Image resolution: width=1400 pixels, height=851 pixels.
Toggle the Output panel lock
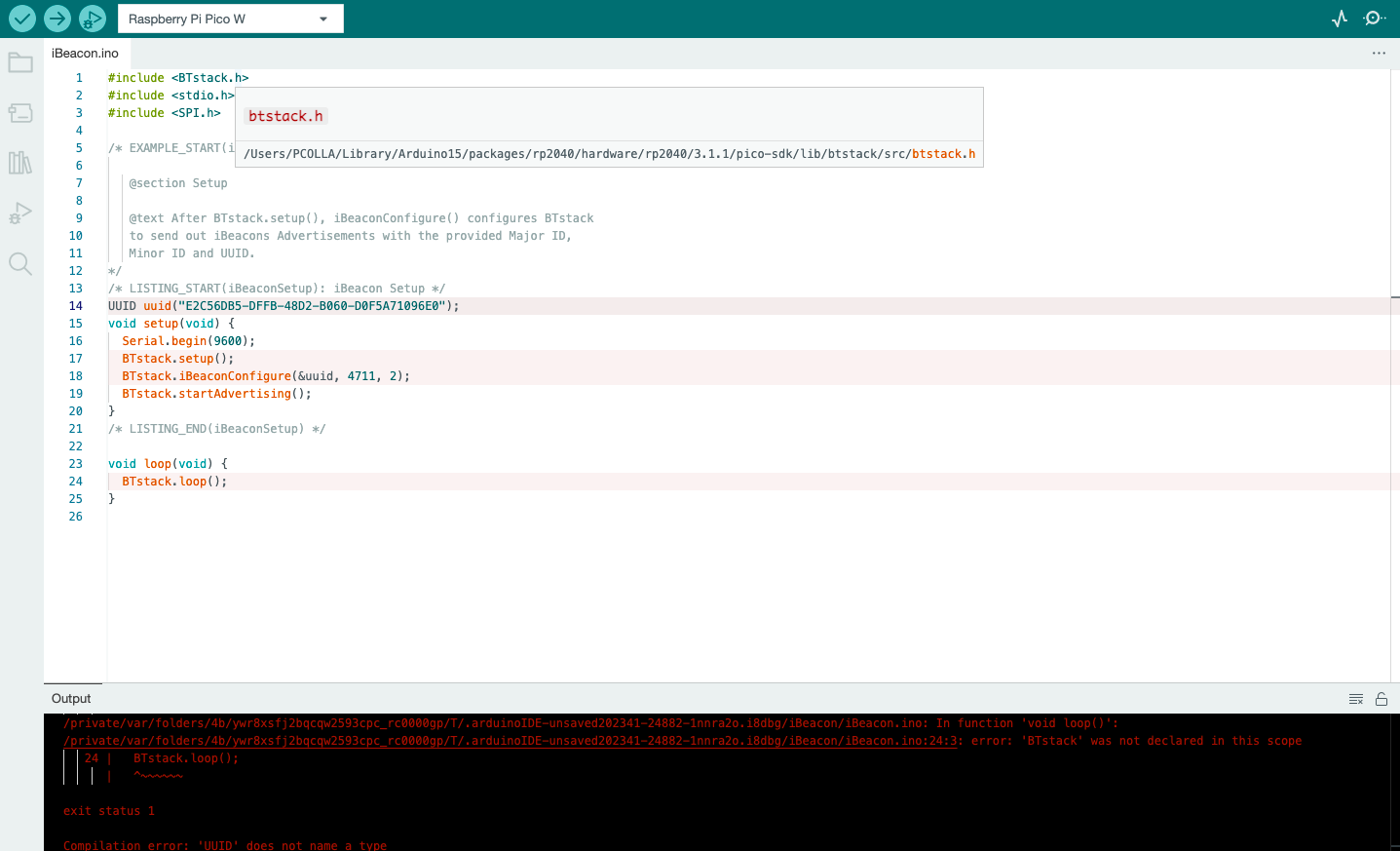tap(1381, 698)
